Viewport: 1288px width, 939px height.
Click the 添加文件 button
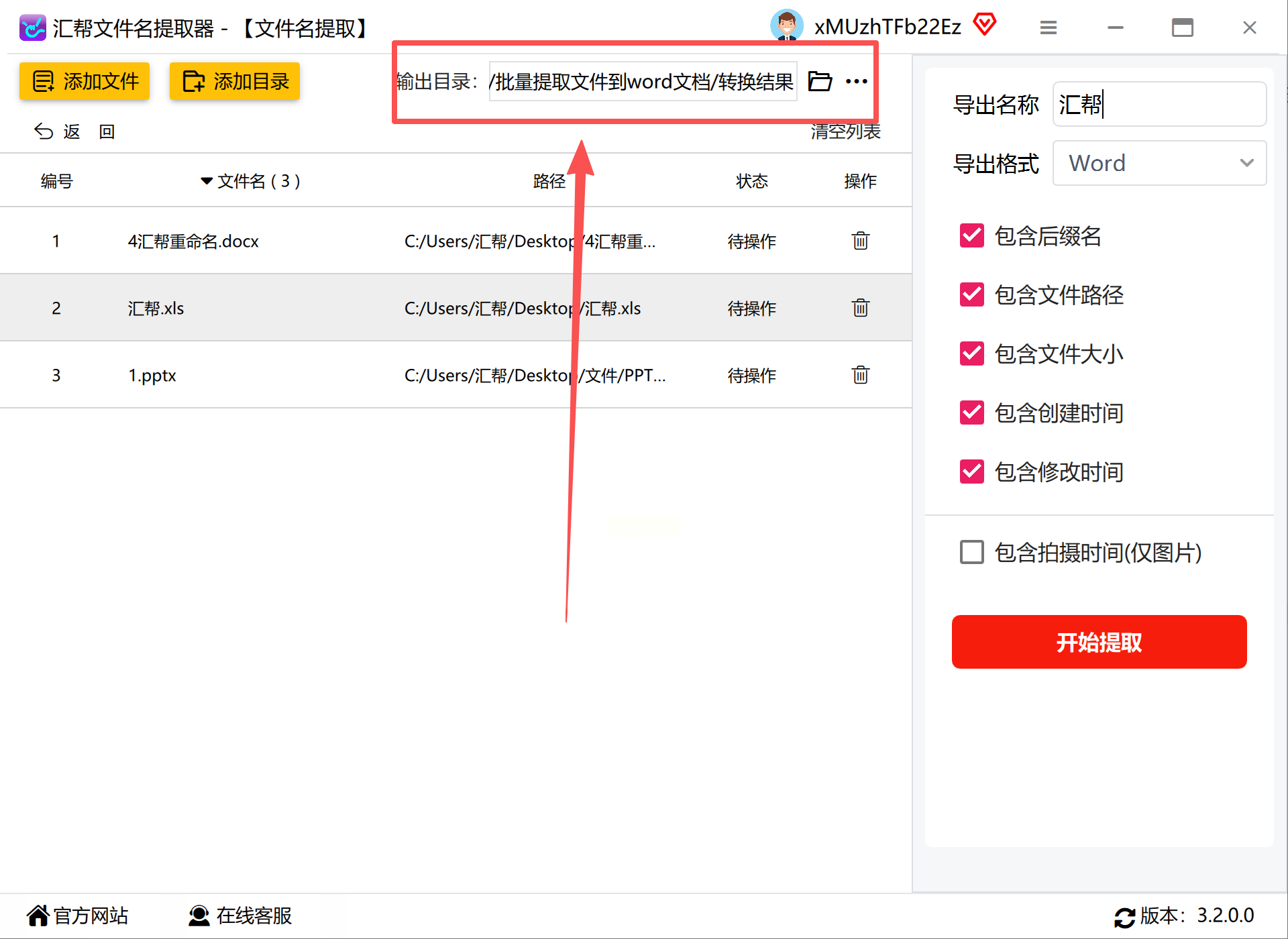click(85, 82)
